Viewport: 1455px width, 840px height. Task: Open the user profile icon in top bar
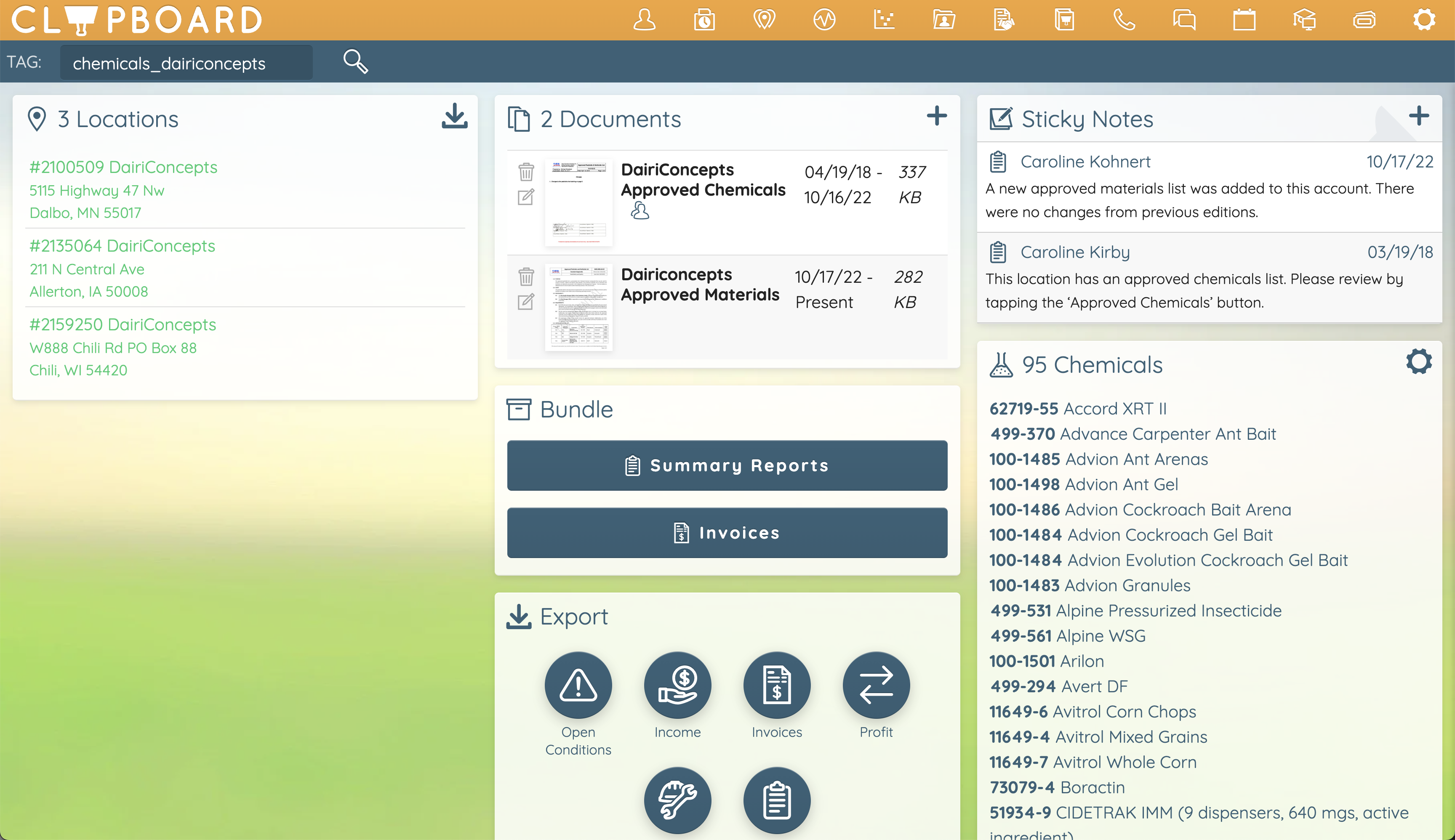pyautogui.click(x=644, y=20)
